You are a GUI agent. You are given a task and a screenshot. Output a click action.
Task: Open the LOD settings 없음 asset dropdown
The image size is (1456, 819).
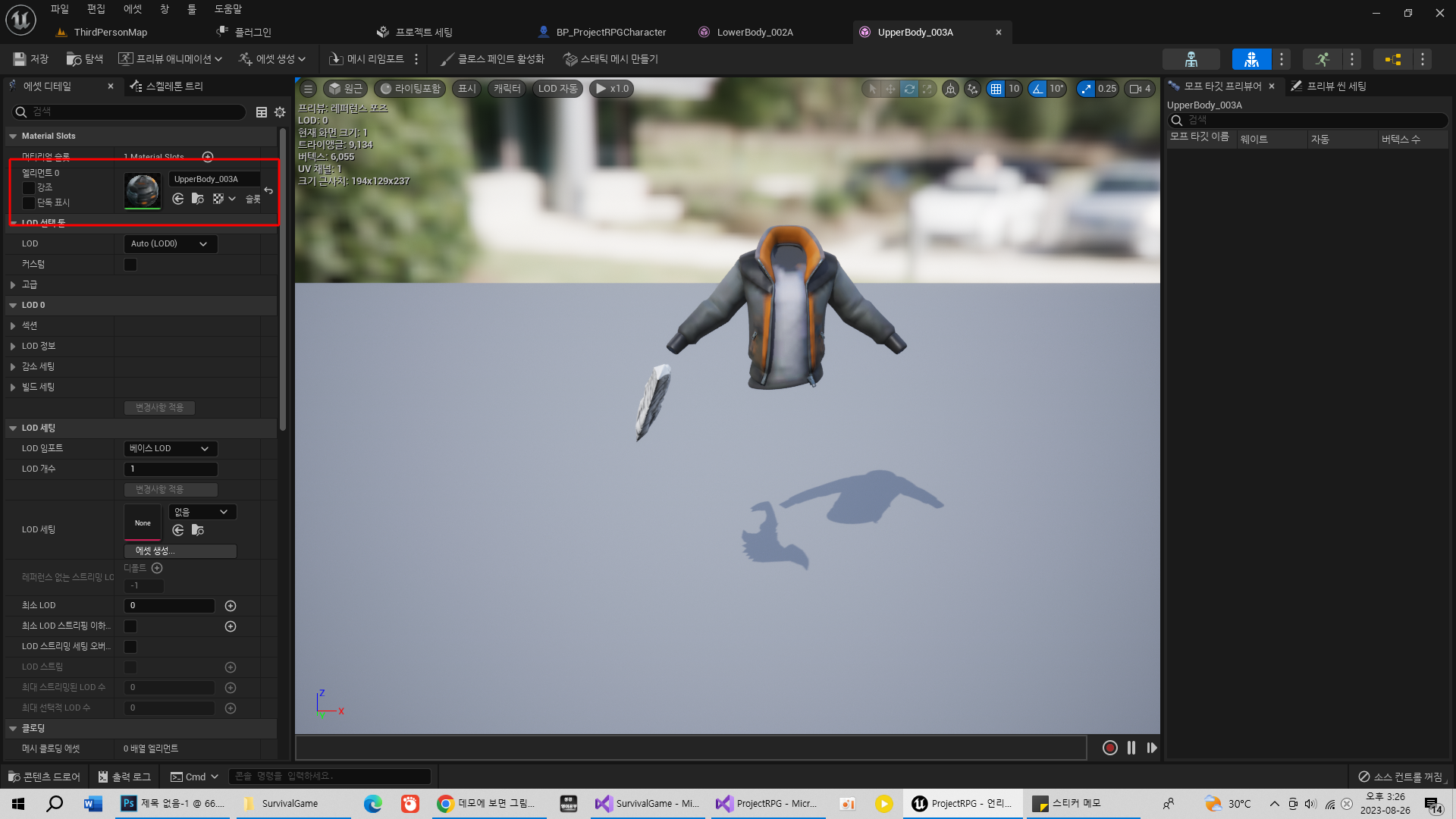pyautogui.click(x=202, y=513)
